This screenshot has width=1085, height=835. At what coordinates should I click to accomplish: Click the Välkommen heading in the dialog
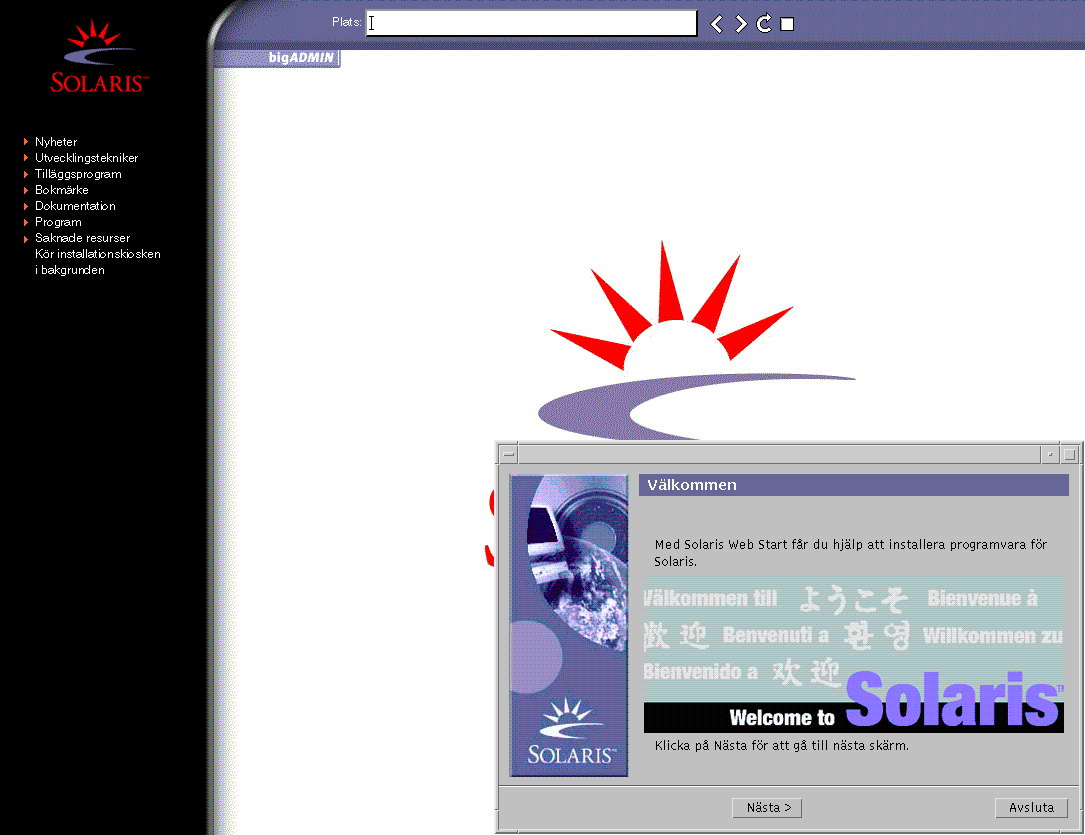pyautogui.click(x=692, y=485)
